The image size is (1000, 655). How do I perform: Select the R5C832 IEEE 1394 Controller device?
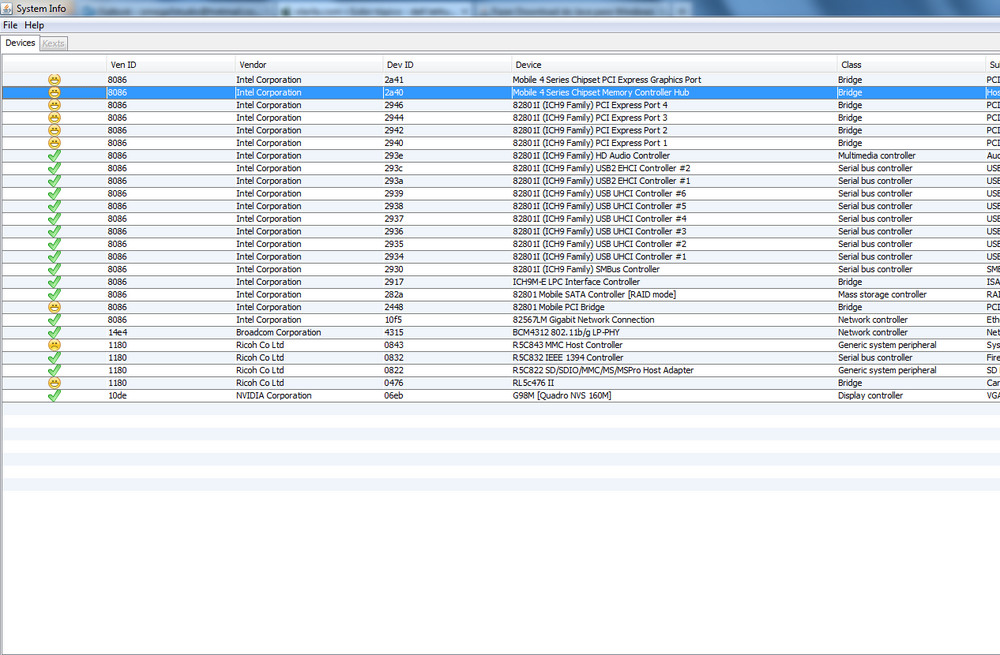click(568, 358)
